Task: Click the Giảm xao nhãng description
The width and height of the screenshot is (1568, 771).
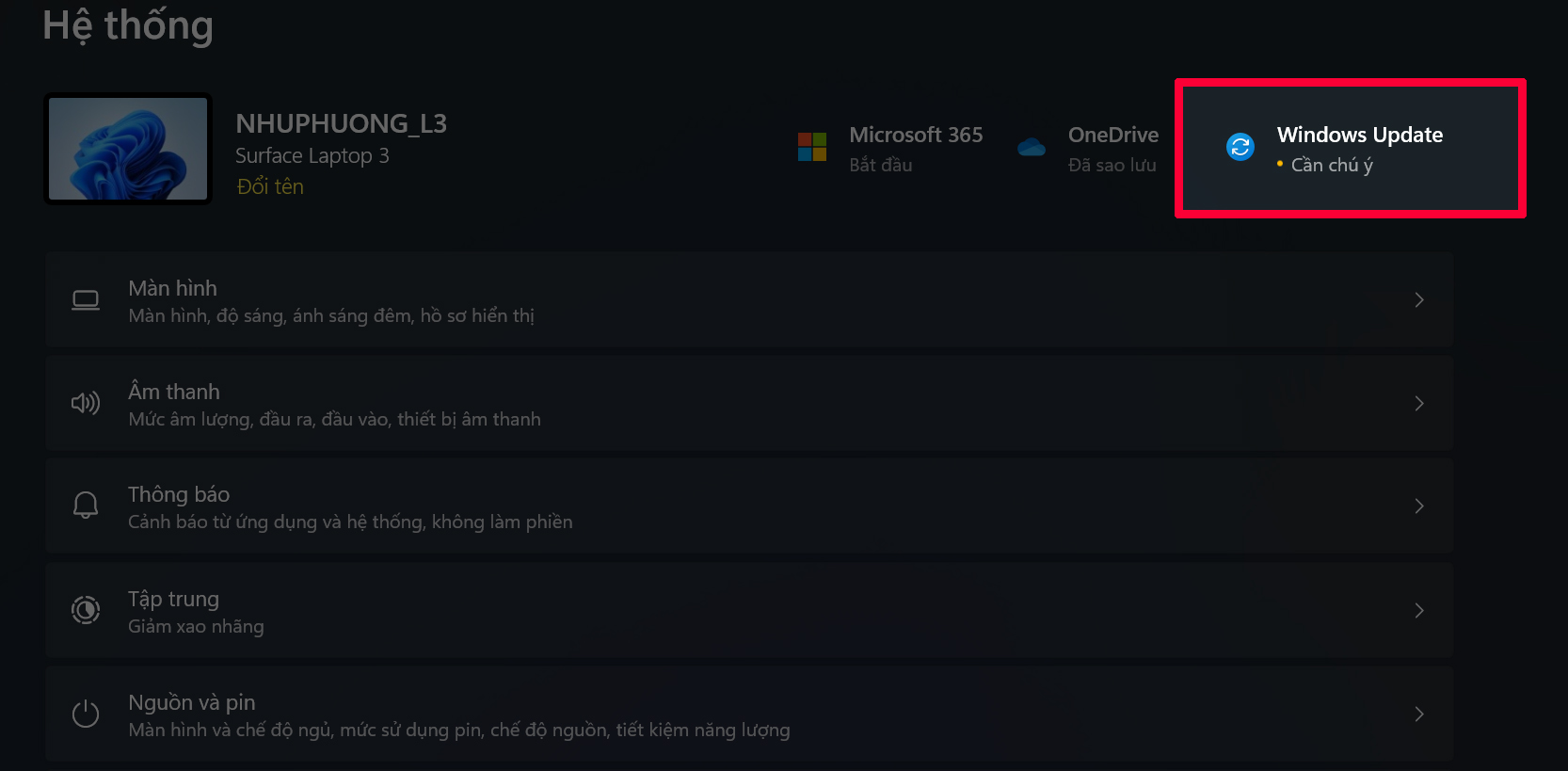Action: click(x=196, y=626)
